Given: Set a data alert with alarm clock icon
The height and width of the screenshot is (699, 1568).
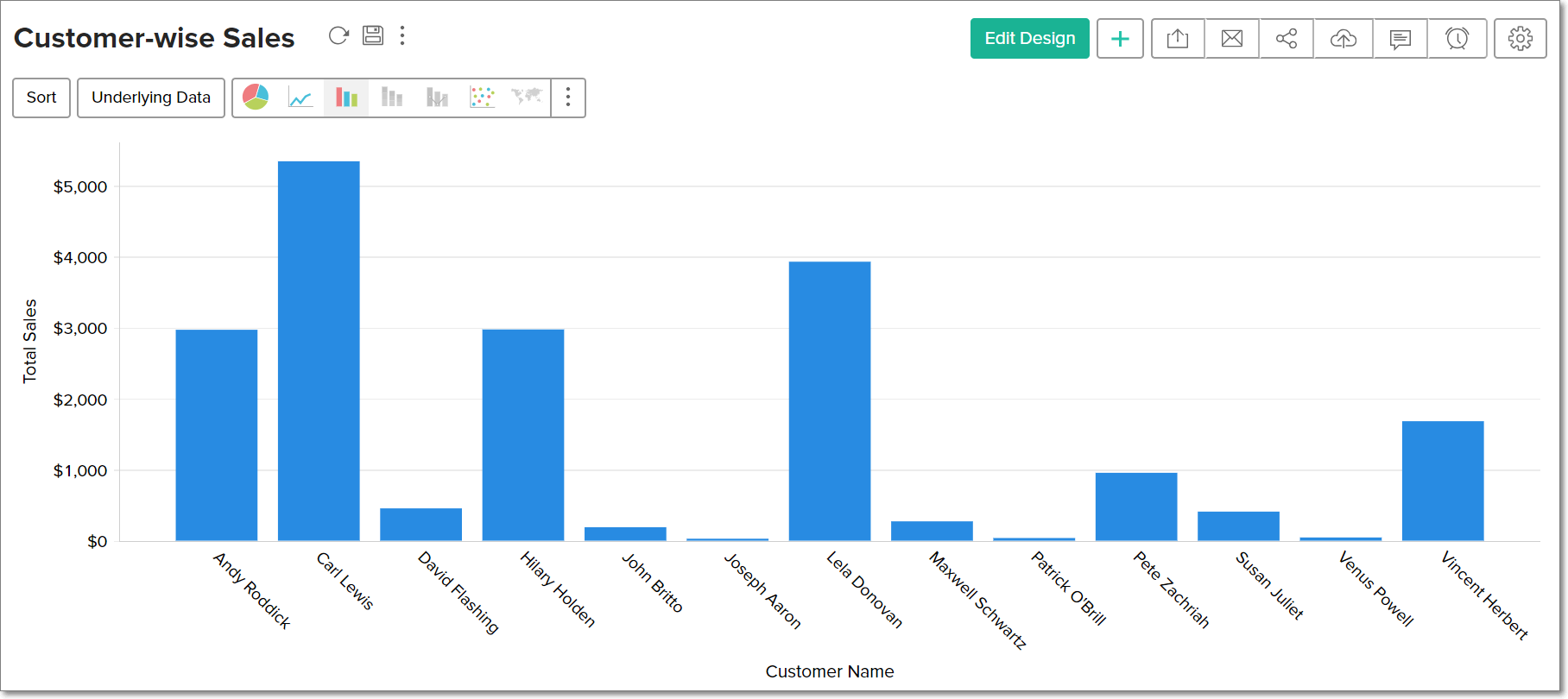Looking at the screenshot, I should click(1457, 39).
